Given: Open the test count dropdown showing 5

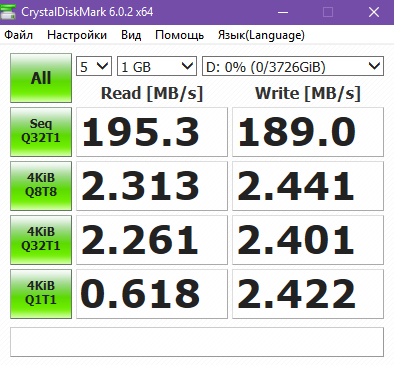Looking at the screenshot, I should [x=94, y=66].
